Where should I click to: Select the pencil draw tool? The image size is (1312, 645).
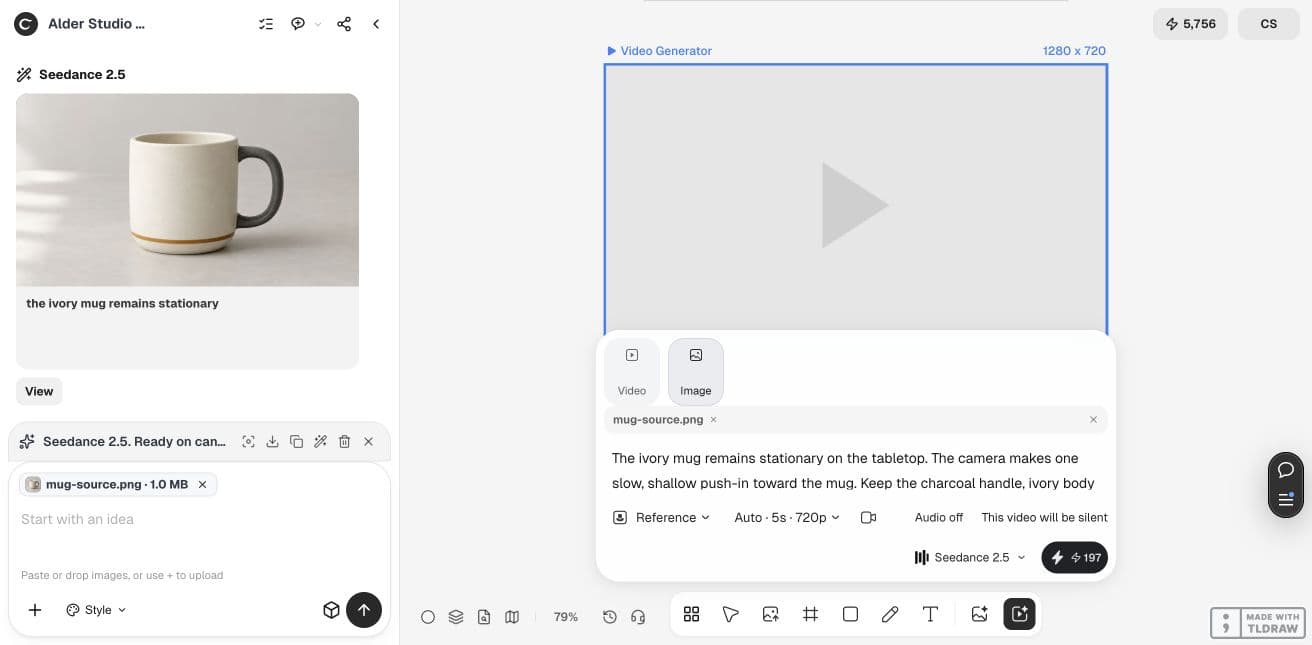coord(890,614)
